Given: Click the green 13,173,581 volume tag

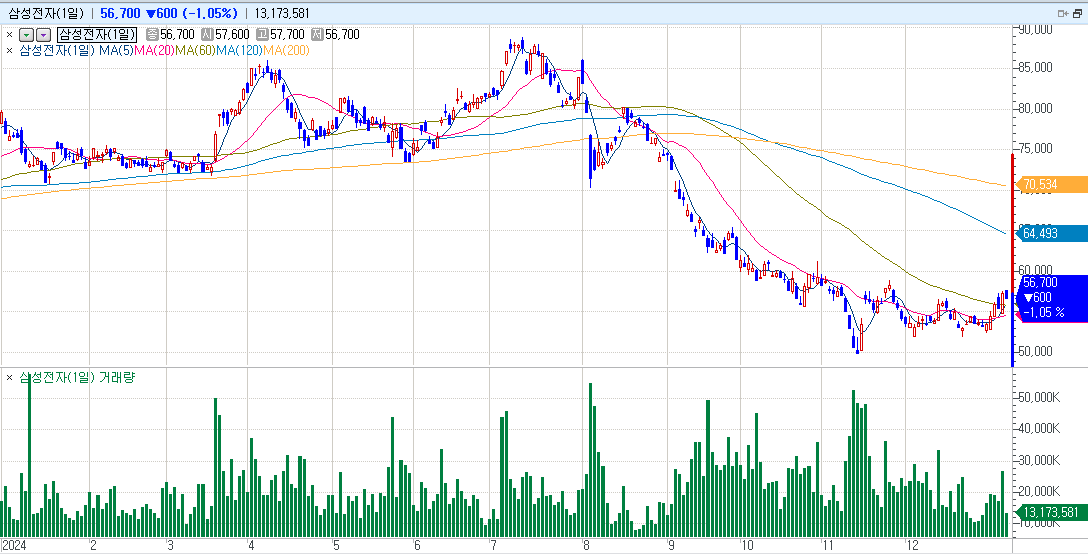Looking at the screenshot, I should point(1050,513).
